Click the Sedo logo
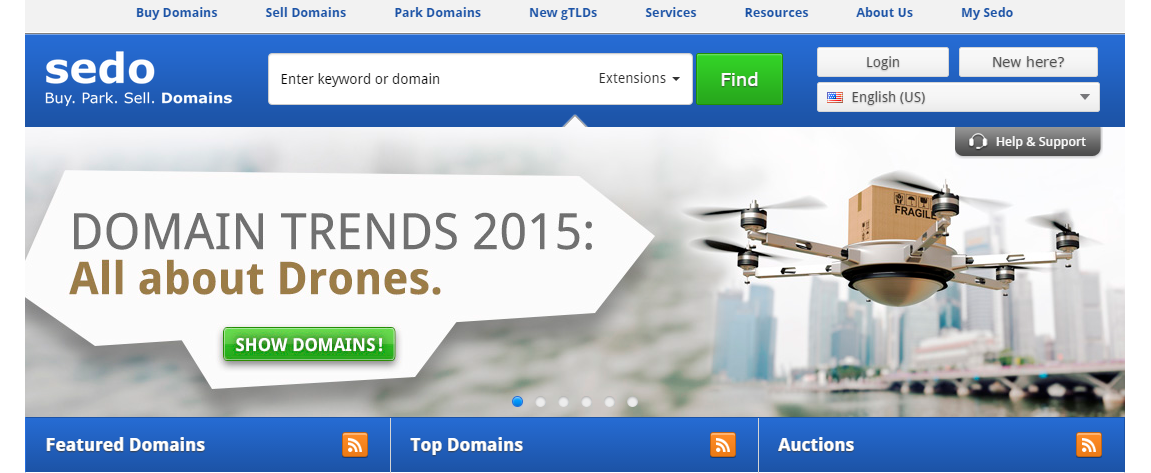 click(x=138, y=79)
